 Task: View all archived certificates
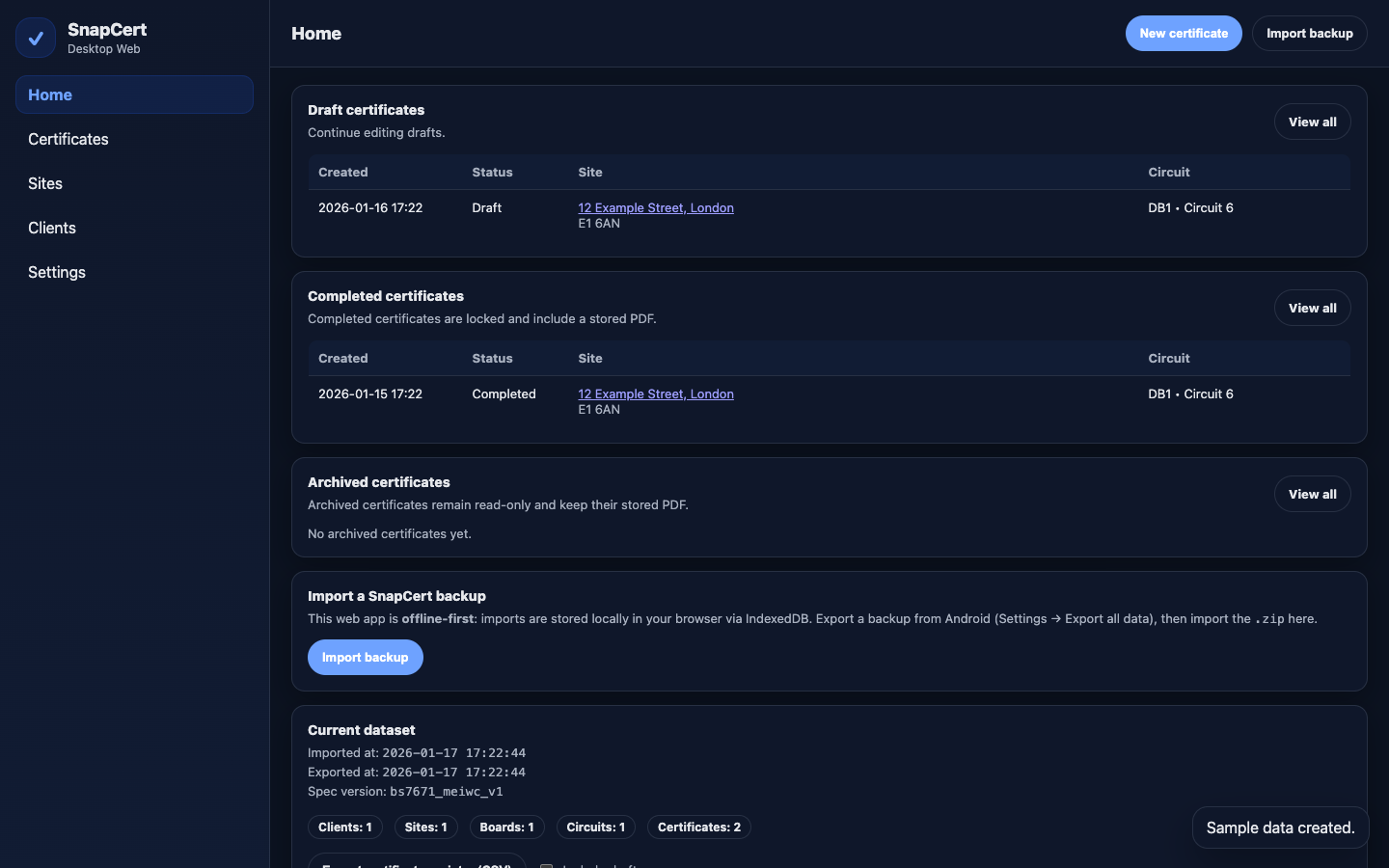pyautogui.click(x=1312, y=494)
